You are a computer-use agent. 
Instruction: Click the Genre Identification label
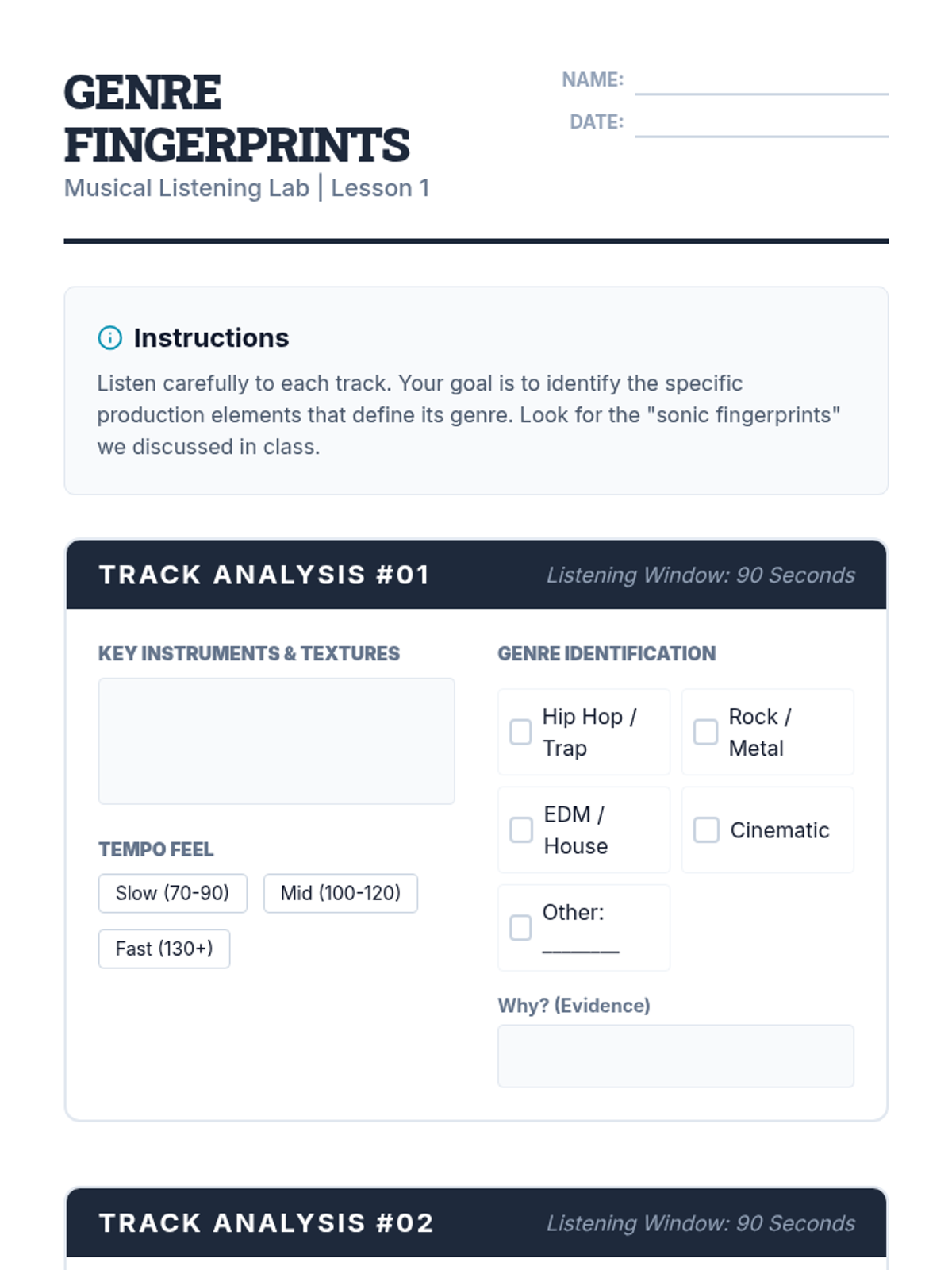tap(606, 653)
